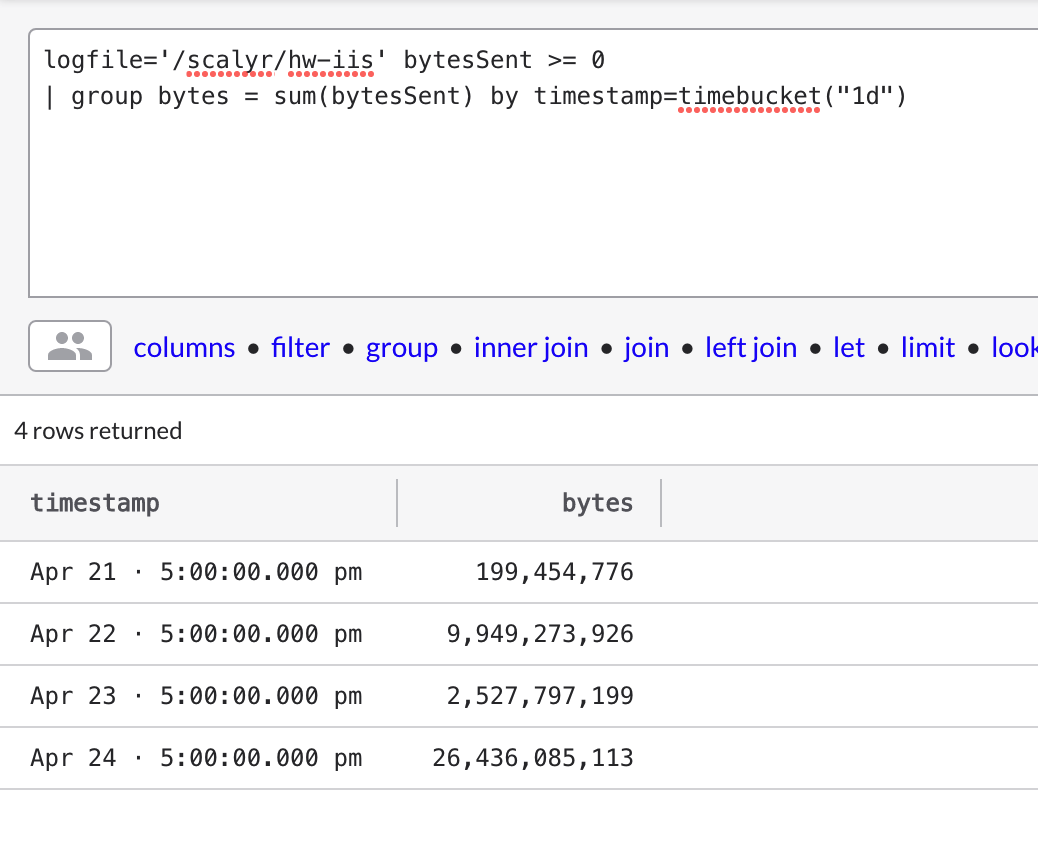The width and height of the screenshot is (1038, 848).
Task: Select the 9,949,273,926 bytes value
Action: [540, 634]
